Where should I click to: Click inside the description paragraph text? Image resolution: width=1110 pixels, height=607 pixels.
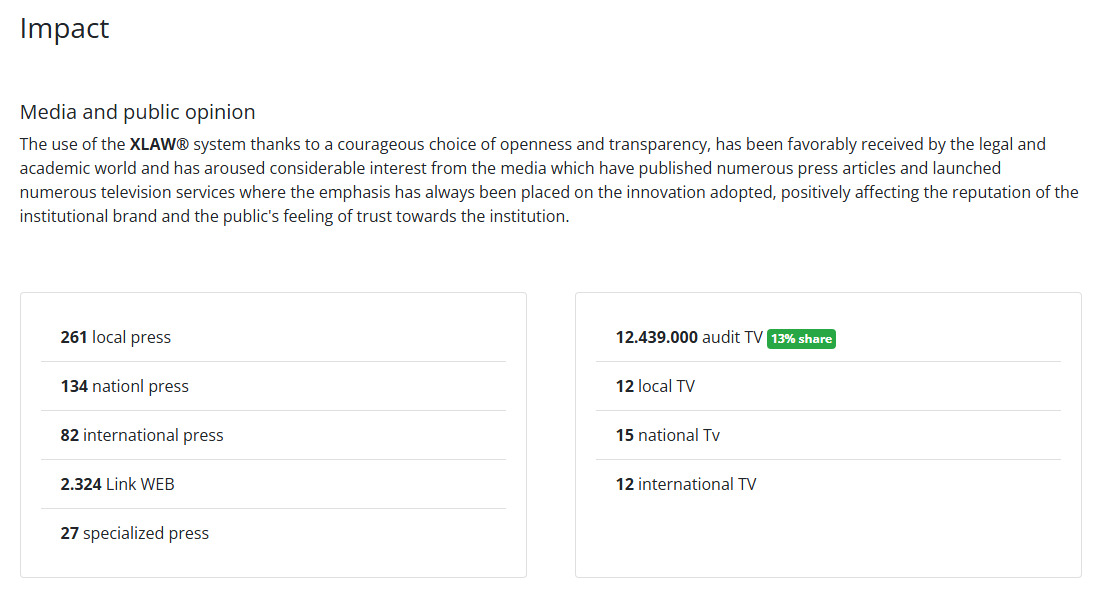click(x=549, y=180)
